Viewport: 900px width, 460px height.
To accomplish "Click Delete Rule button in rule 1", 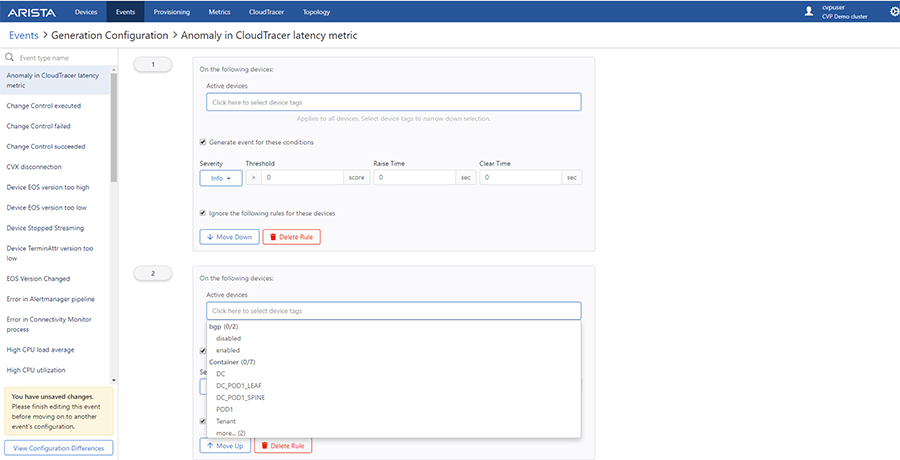I will tap(292, 237).
